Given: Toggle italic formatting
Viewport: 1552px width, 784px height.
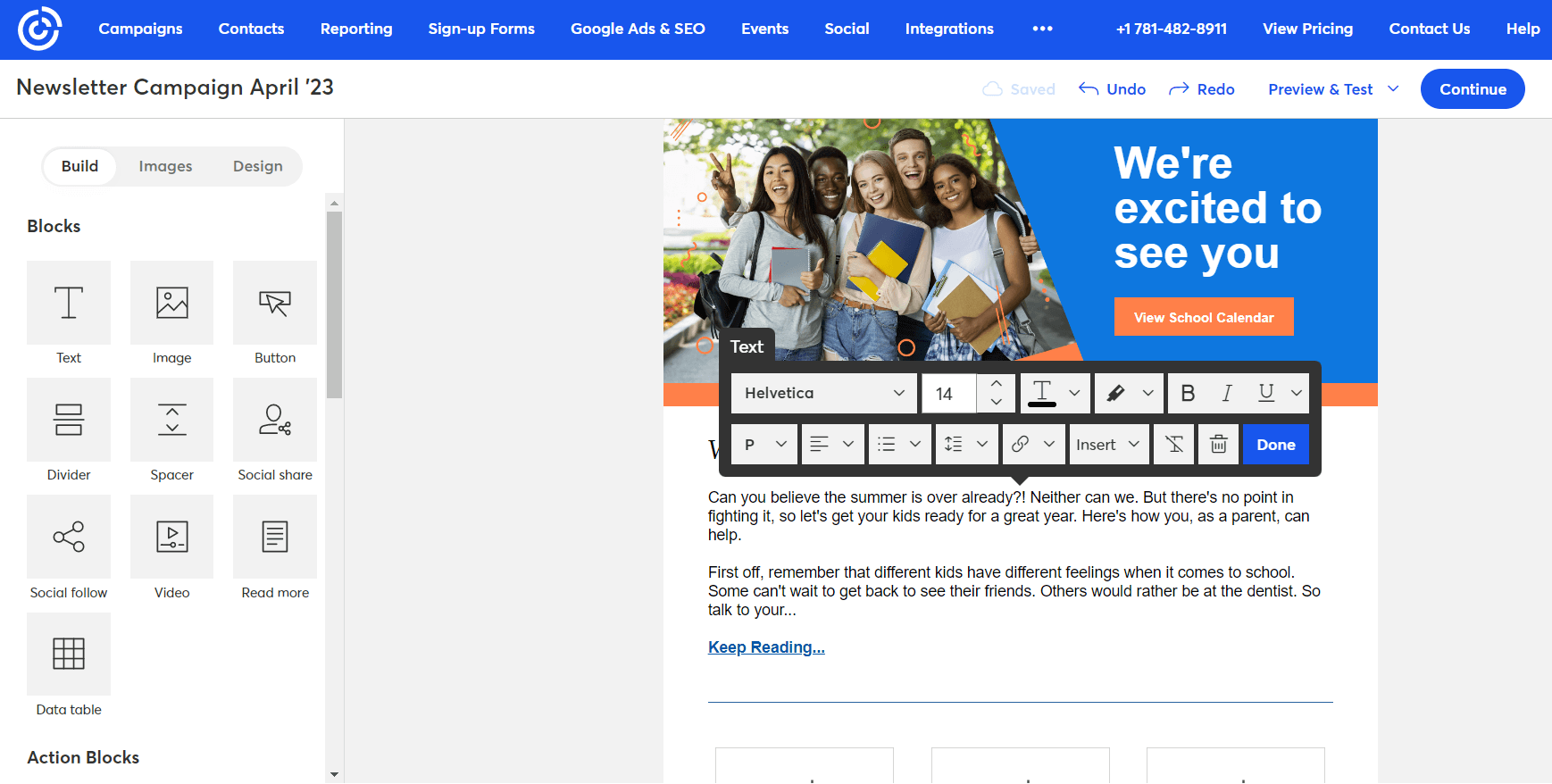Looking at the screenshot, I should tap(1227, 393).
